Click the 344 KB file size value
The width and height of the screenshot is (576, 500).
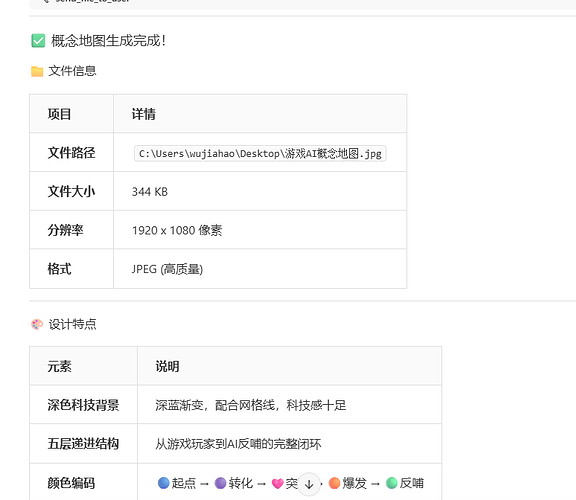coord(150,192)
